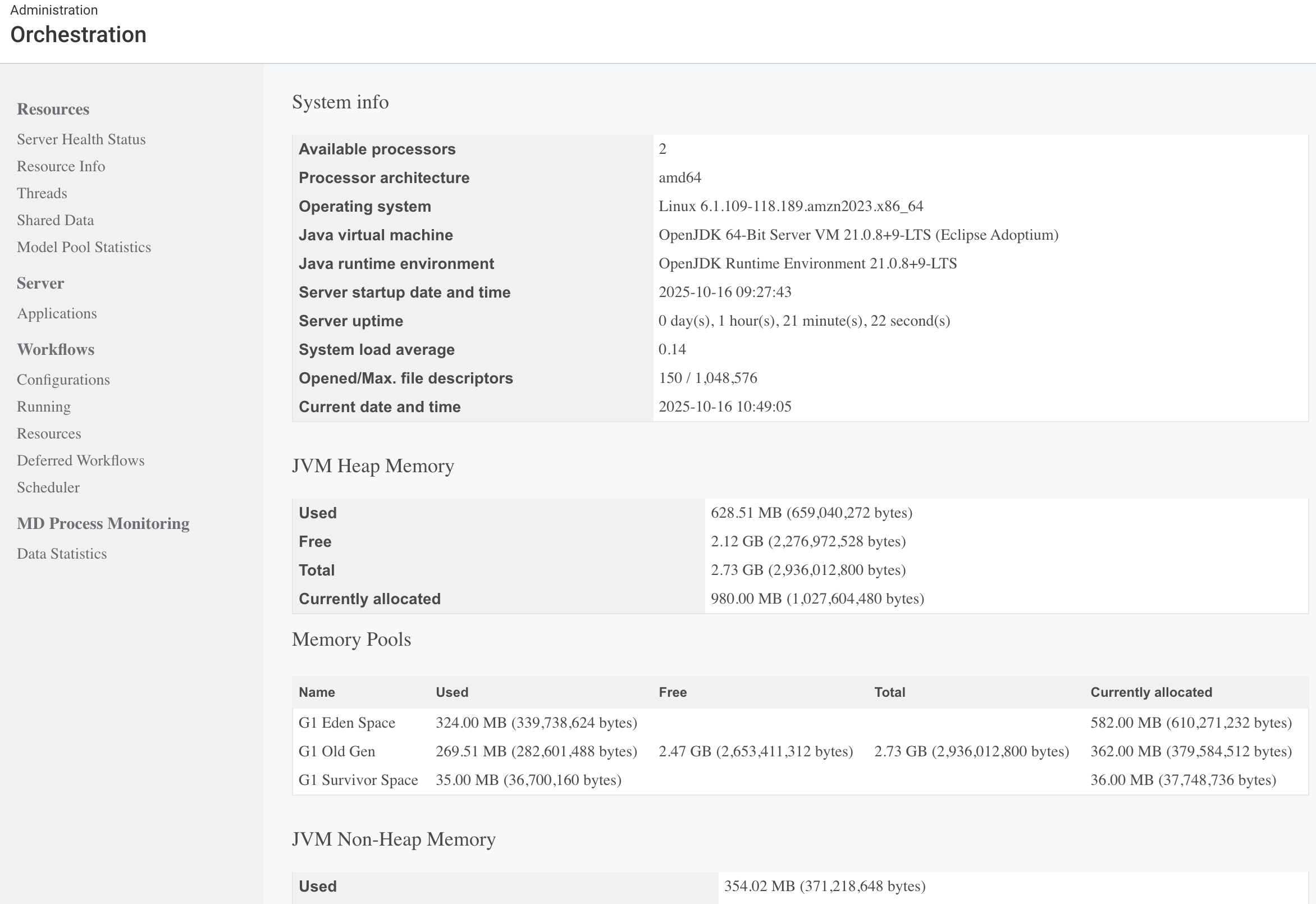The image size is (1316, 904).
Task: Open Resources under Workflows
Action: [x=49, y=433]
